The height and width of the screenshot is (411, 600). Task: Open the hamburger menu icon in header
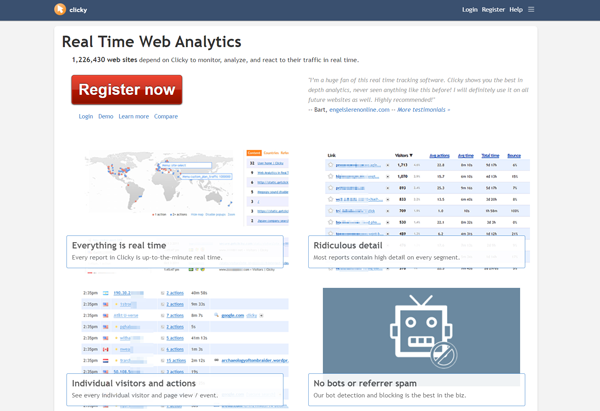531,9
